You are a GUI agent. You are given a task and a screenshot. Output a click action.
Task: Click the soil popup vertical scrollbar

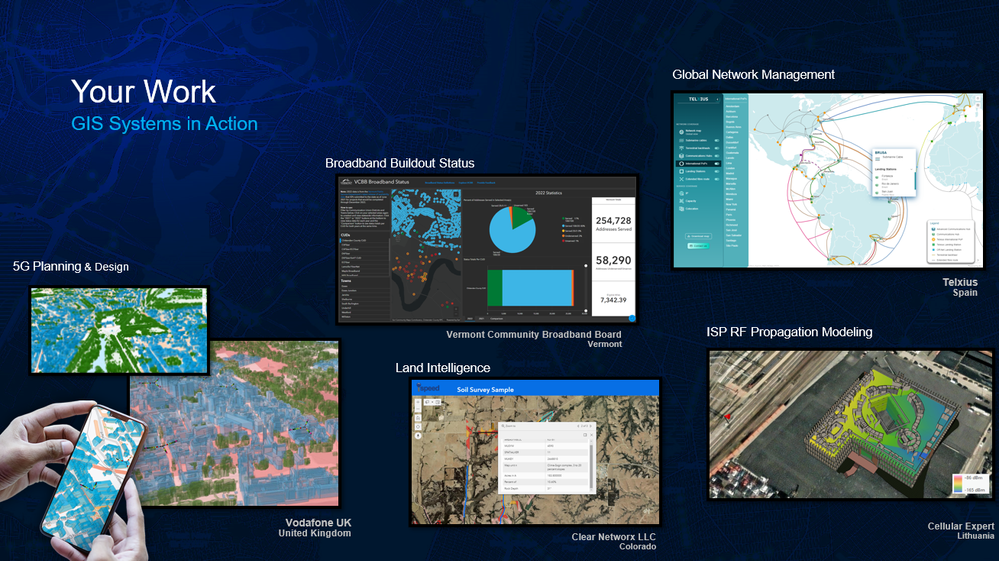(591, 465)
